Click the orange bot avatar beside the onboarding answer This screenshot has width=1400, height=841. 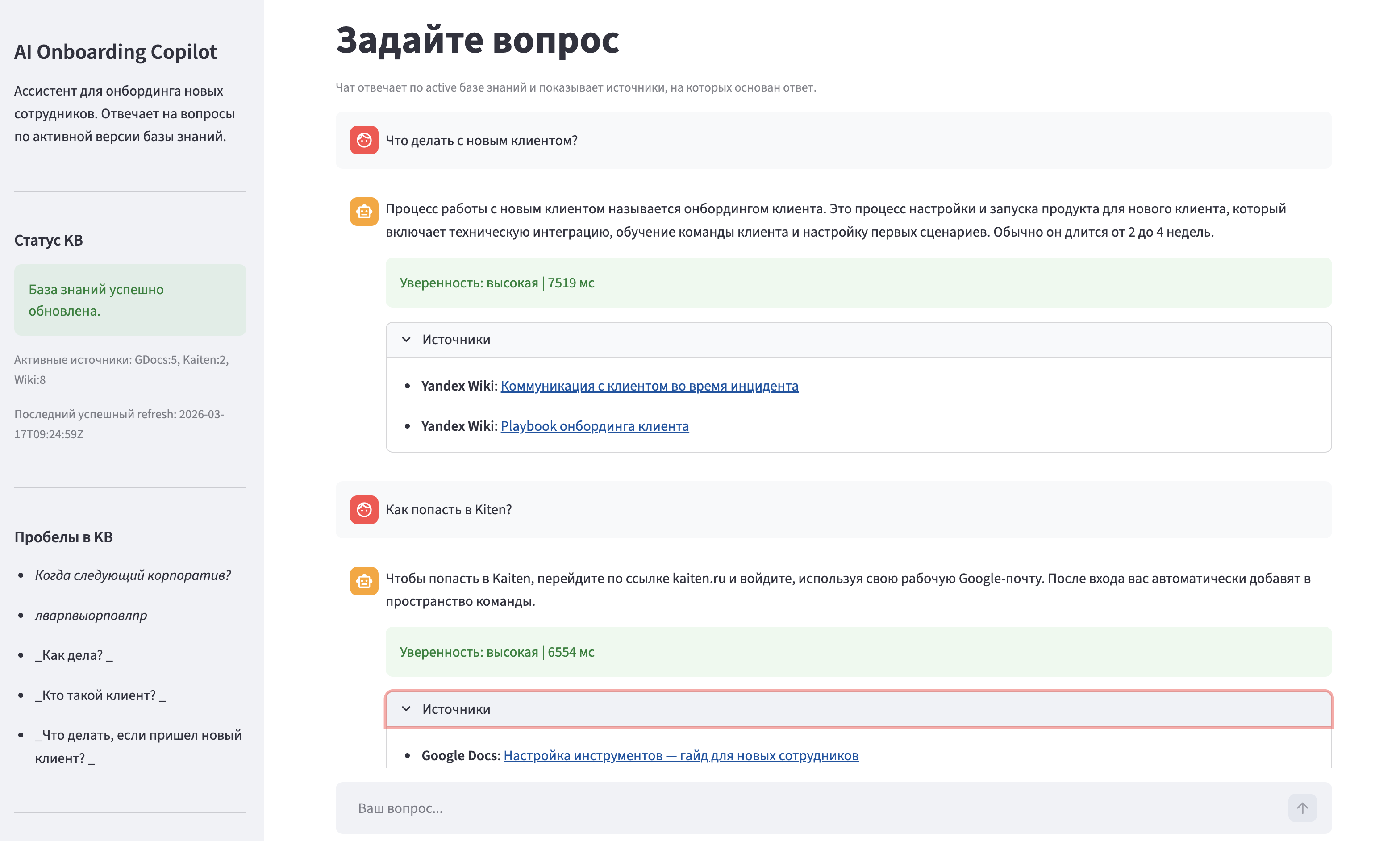click(364, 212)
